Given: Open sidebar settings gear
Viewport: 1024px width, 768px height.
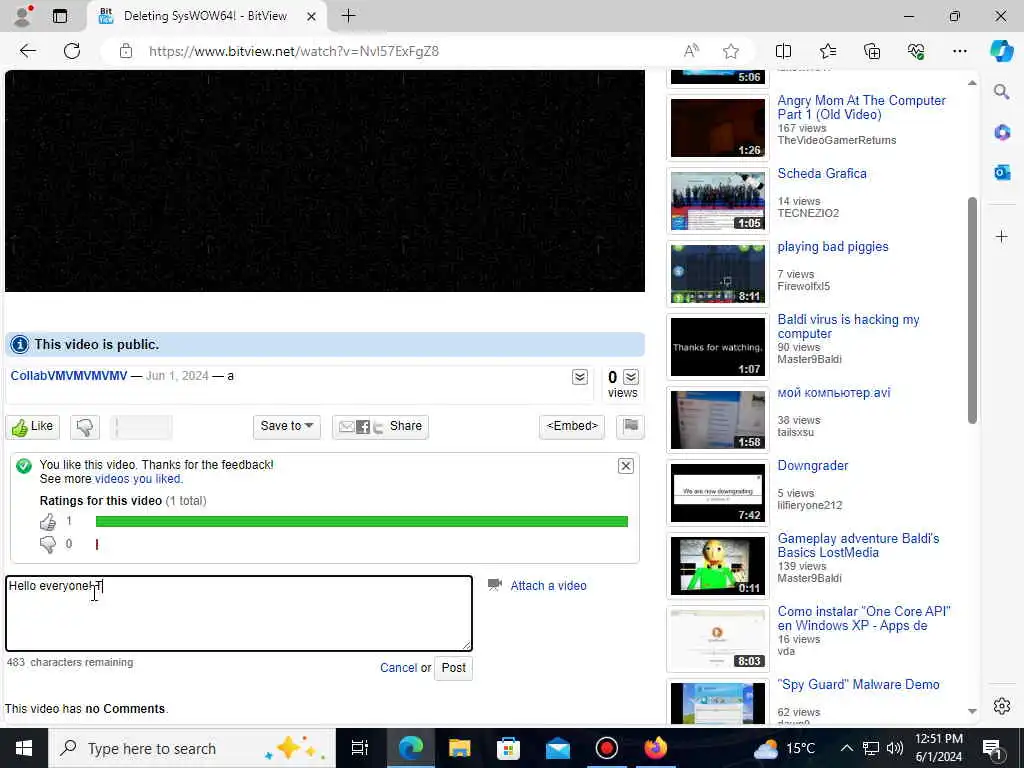Looking at the screenshot, I should coord(1001,706).
